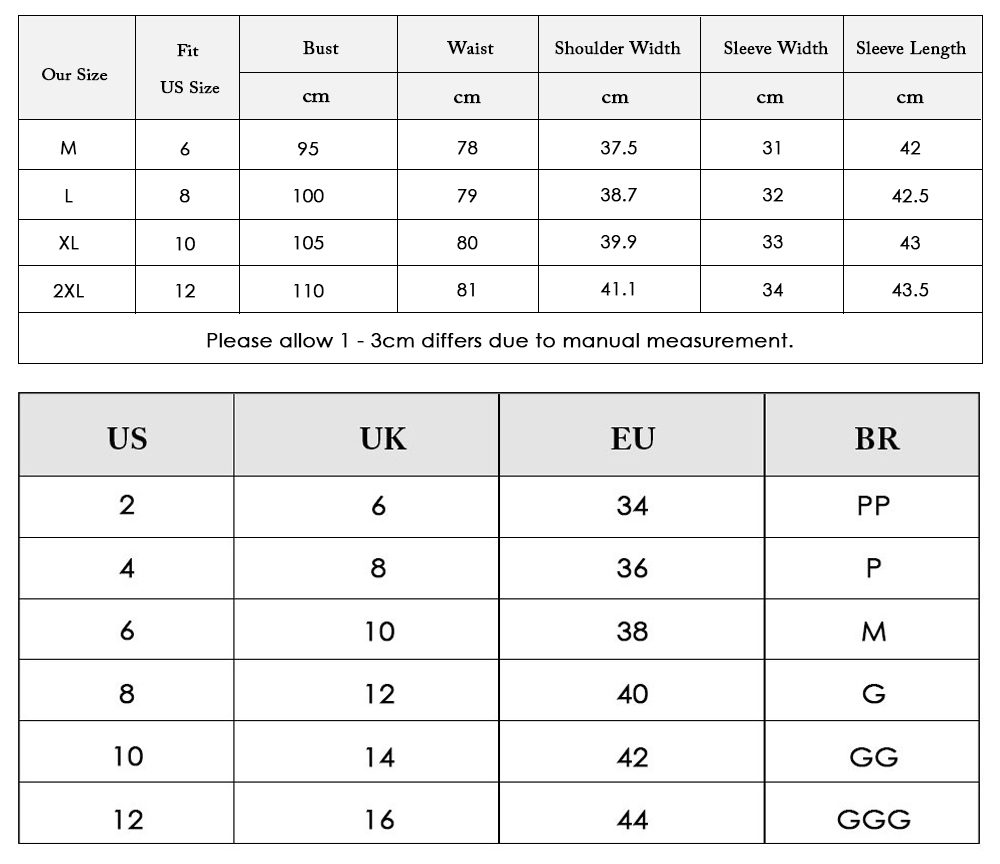This screenshot has height=864, width=1000.
Task: Select the manual measurement note text
Action: (x=500, y=340)
